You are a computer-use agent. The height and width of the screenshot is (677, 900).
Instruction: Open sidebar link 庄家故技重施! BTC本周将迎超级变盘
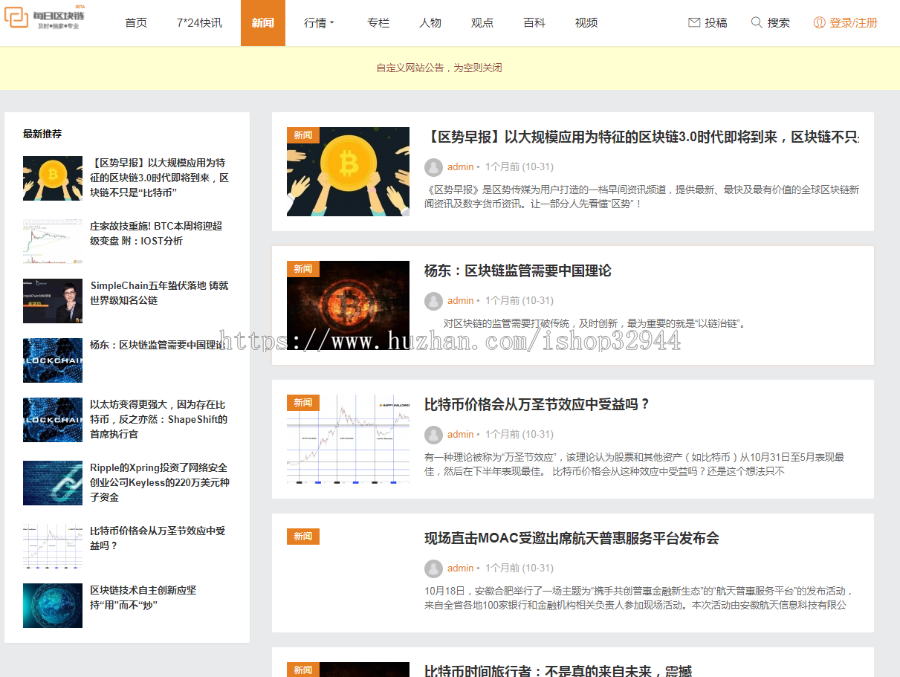tap(156, 234)
